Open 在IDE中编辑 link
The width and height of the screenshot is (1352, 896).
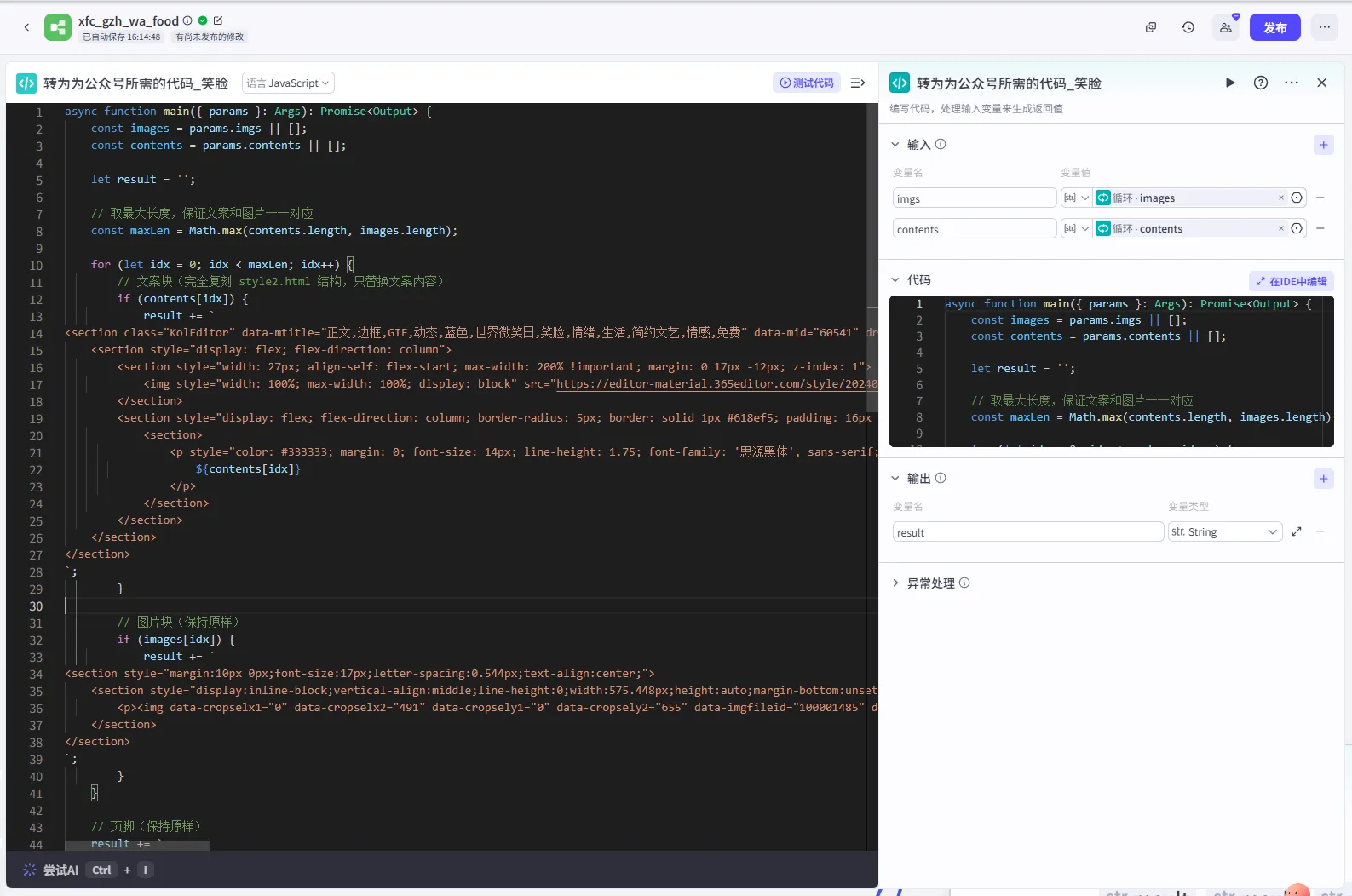click(x=1292, y=281)
